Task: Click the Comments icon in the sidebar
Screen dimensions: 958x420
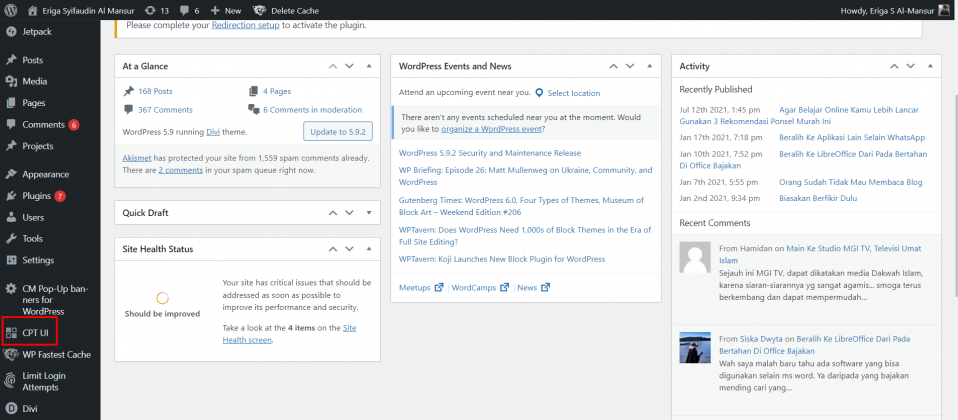Action: (10, 124)
